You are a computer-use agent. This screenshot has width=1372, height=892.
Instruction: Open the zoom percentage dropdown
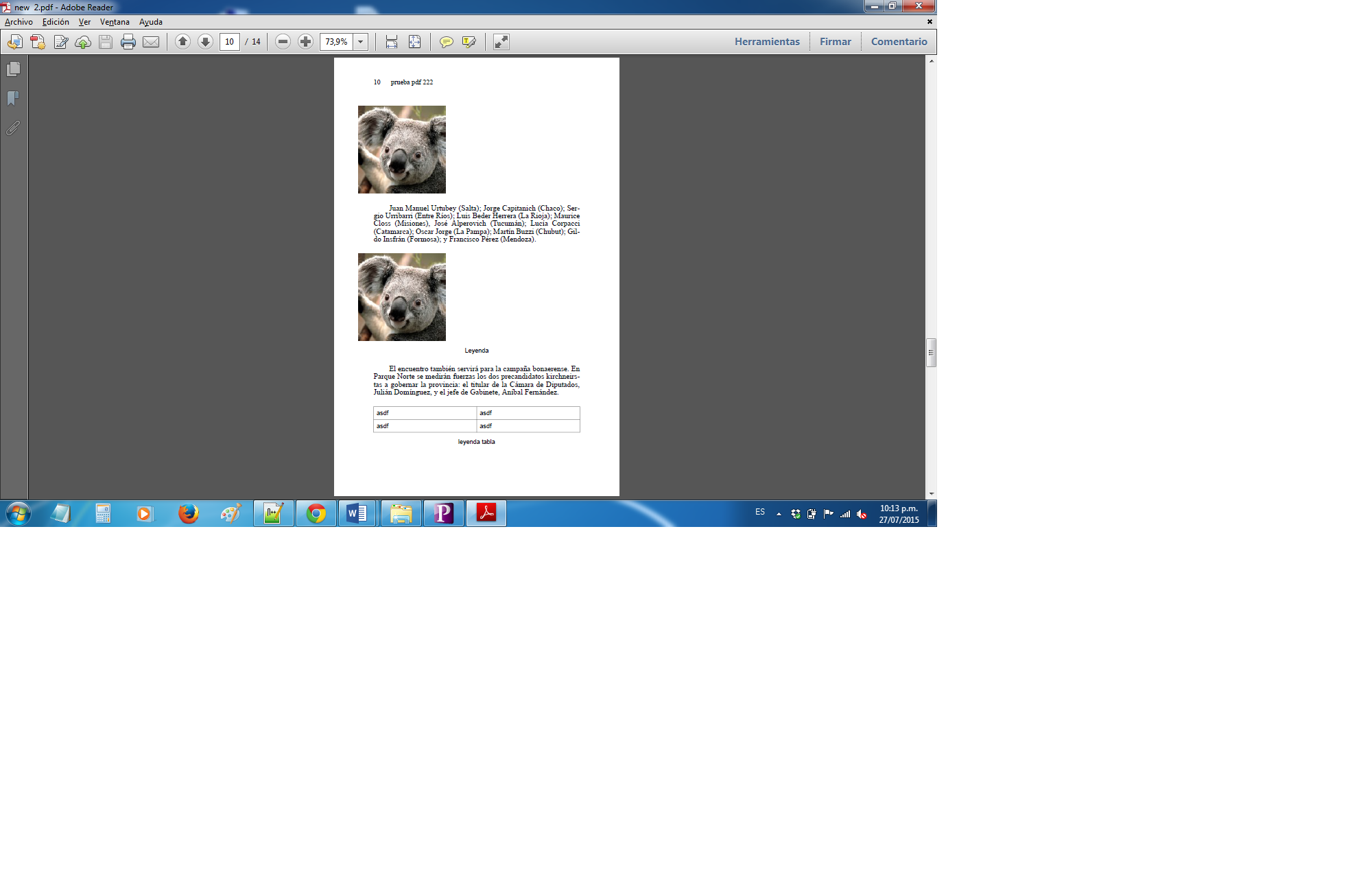[x=361, y=42]
